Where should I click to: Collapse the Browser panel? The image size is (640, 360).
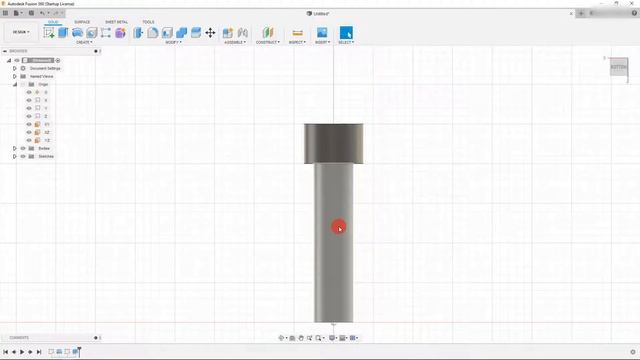point(5,51)
